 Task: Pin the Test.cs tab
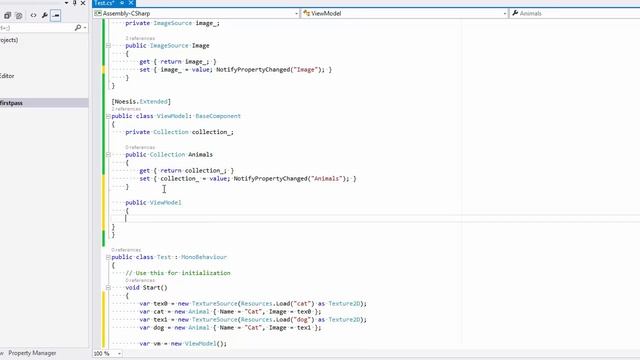tap(122, 3)
